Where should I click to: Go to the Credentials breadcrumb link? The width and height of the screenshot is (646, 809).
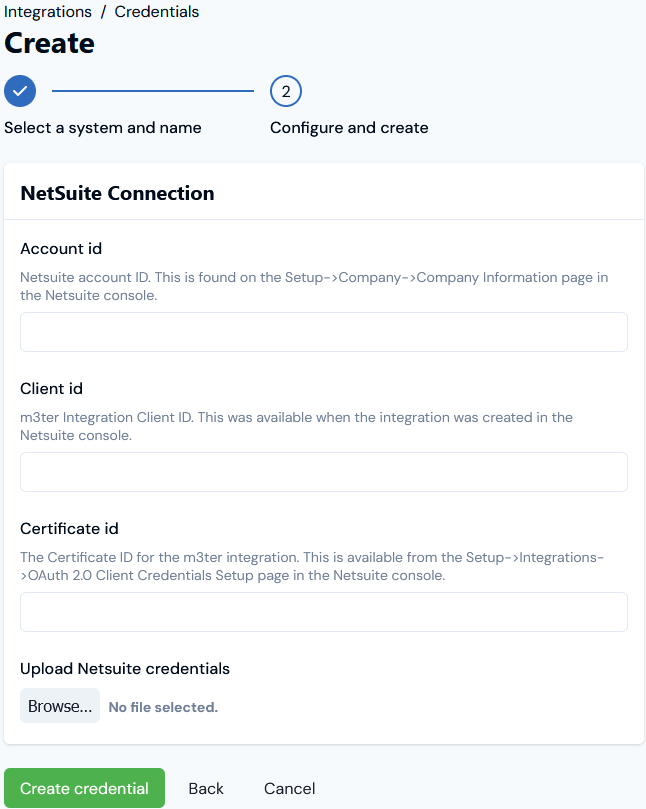157,11
